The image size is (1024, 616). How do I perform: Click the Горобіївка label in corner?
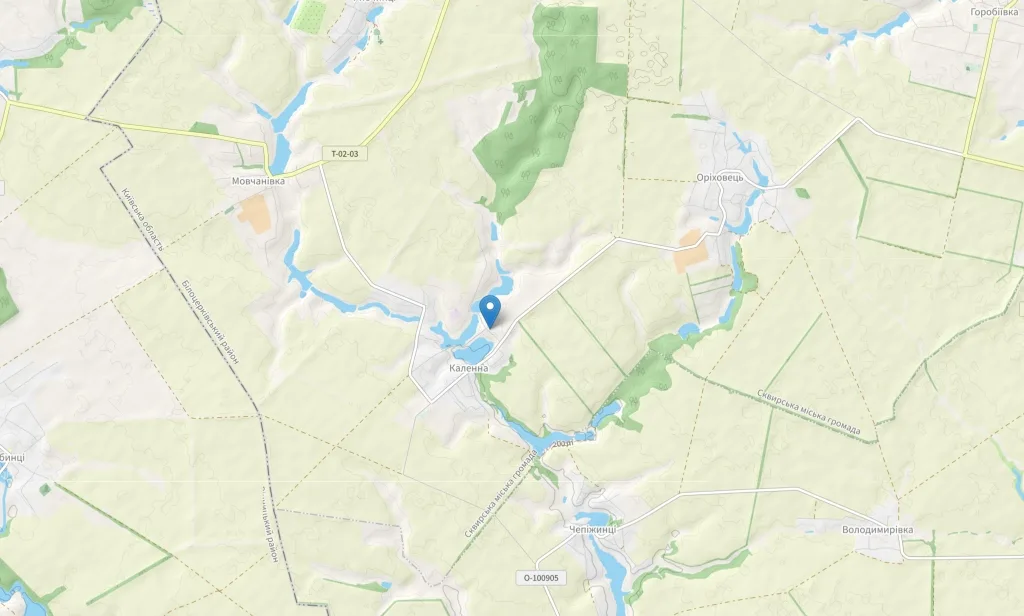tap(995, 12)
